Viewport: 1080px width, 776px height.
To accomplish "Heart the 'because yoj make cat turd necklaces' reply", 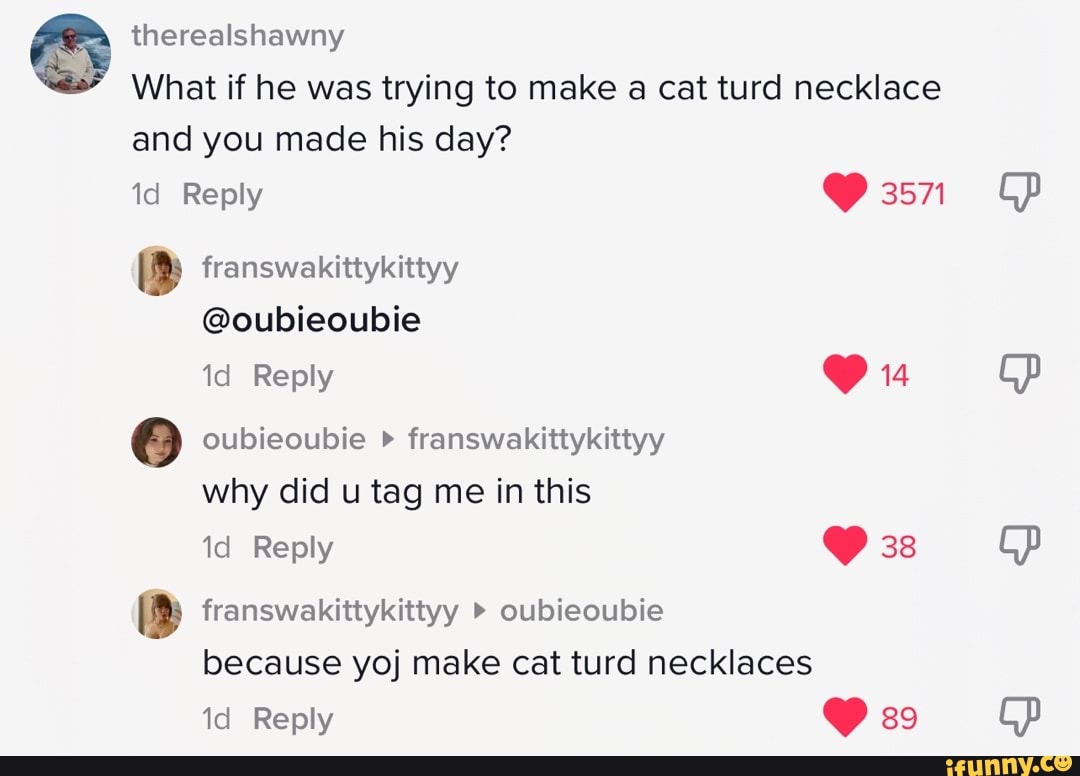I will pyautogui.click(x=846, y=716).
